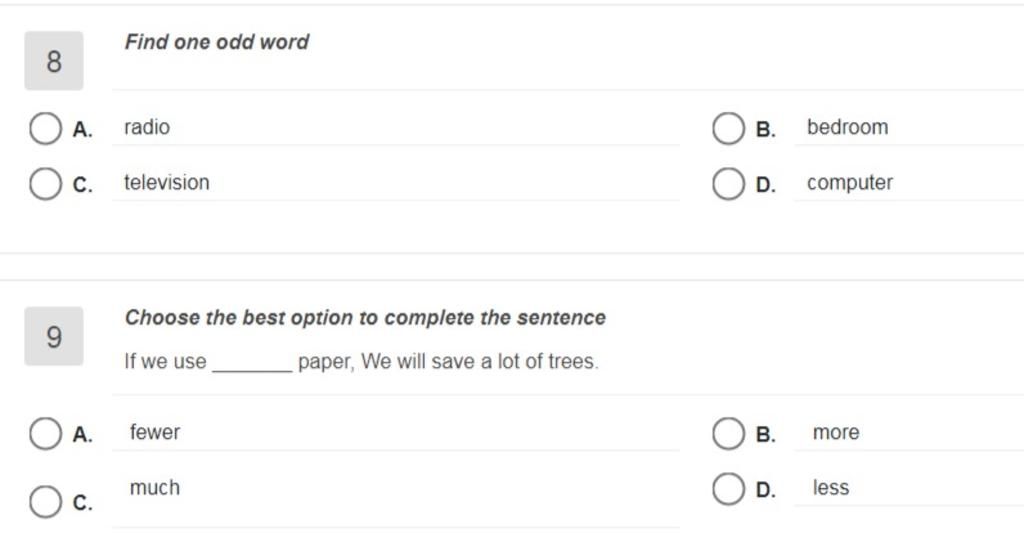Screen dimensions: 1024x533
Task: Click the answer text 'bedroom'
Action: click(848, 127)
